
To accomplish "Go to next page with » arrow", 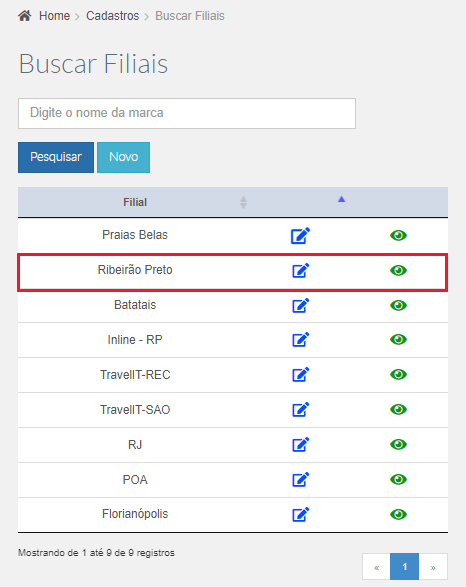I will (x=433, y=567).
